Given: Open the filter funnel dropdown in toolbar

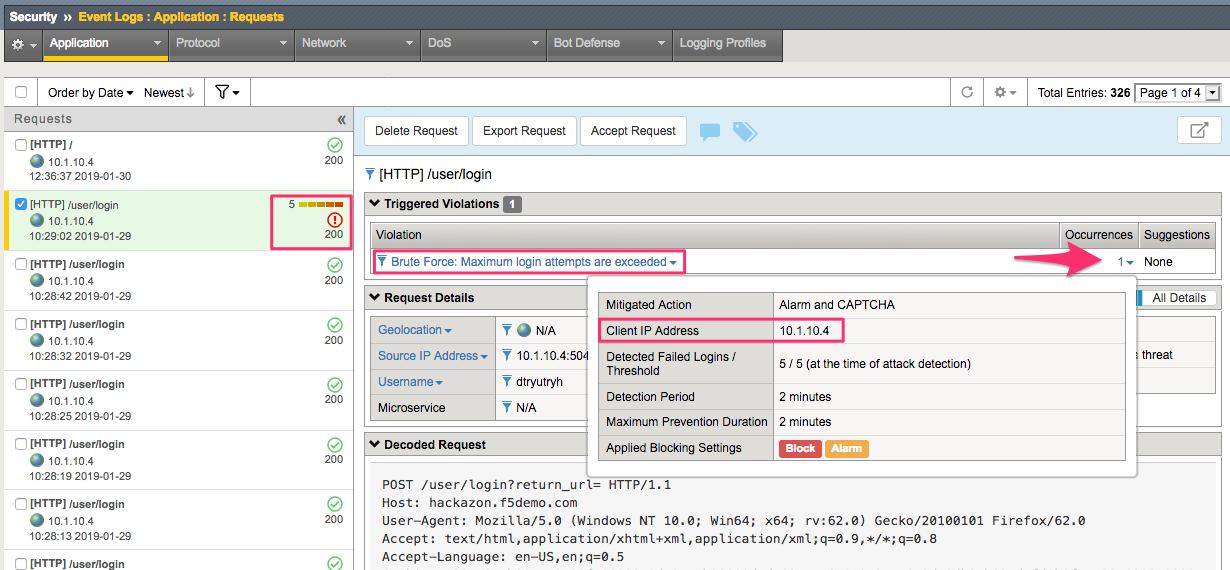Looking at the screenshot, I should click(228, 92).
